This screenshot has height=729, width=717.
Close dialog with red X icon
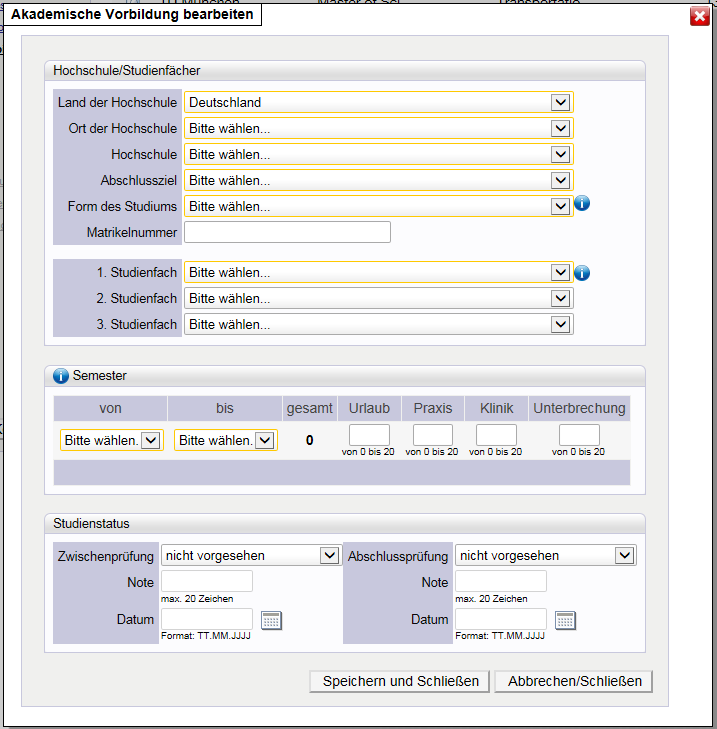pos(699,16)
